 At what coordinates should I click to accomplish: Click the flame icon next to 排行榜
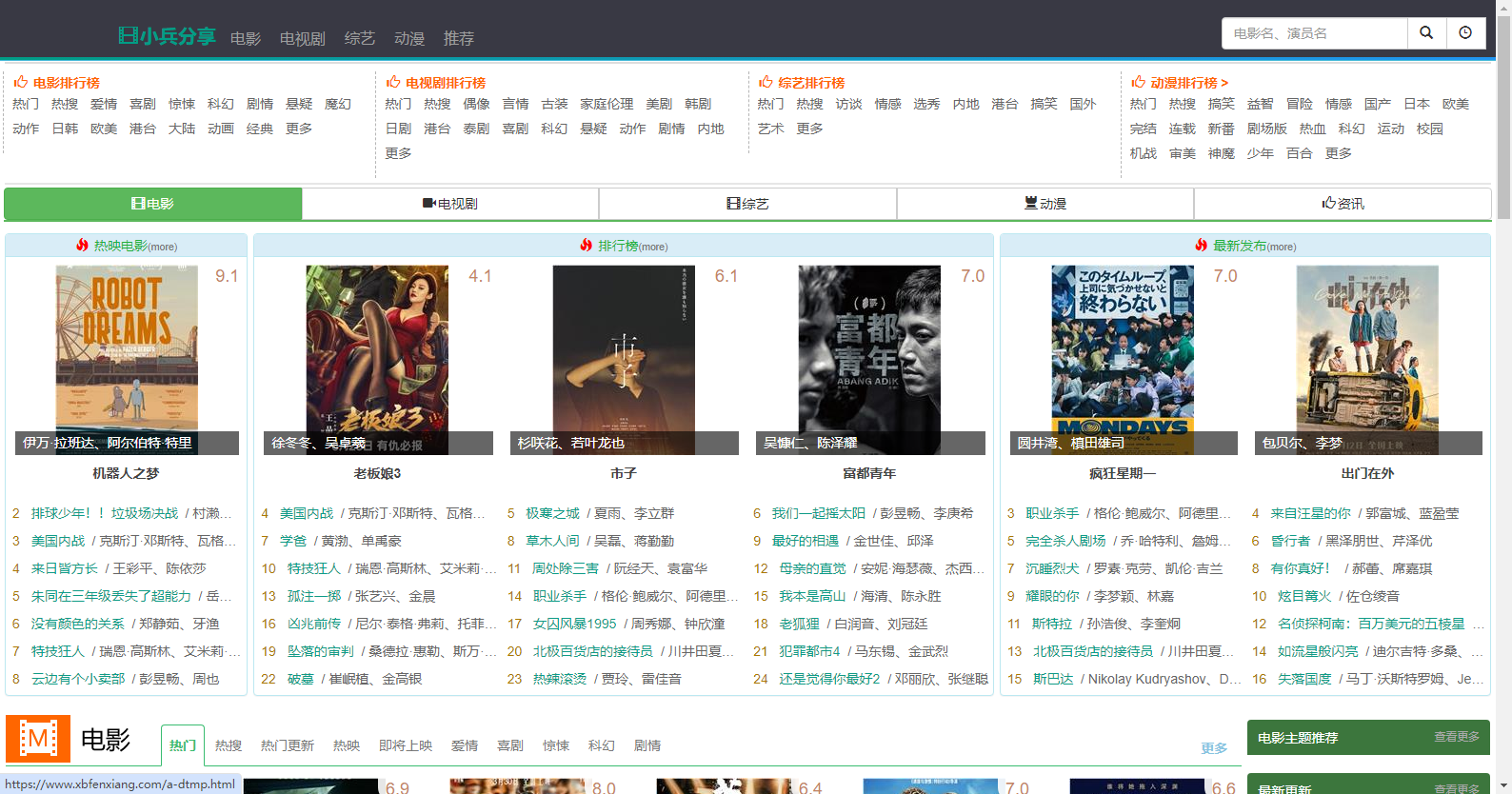point(587,246)
